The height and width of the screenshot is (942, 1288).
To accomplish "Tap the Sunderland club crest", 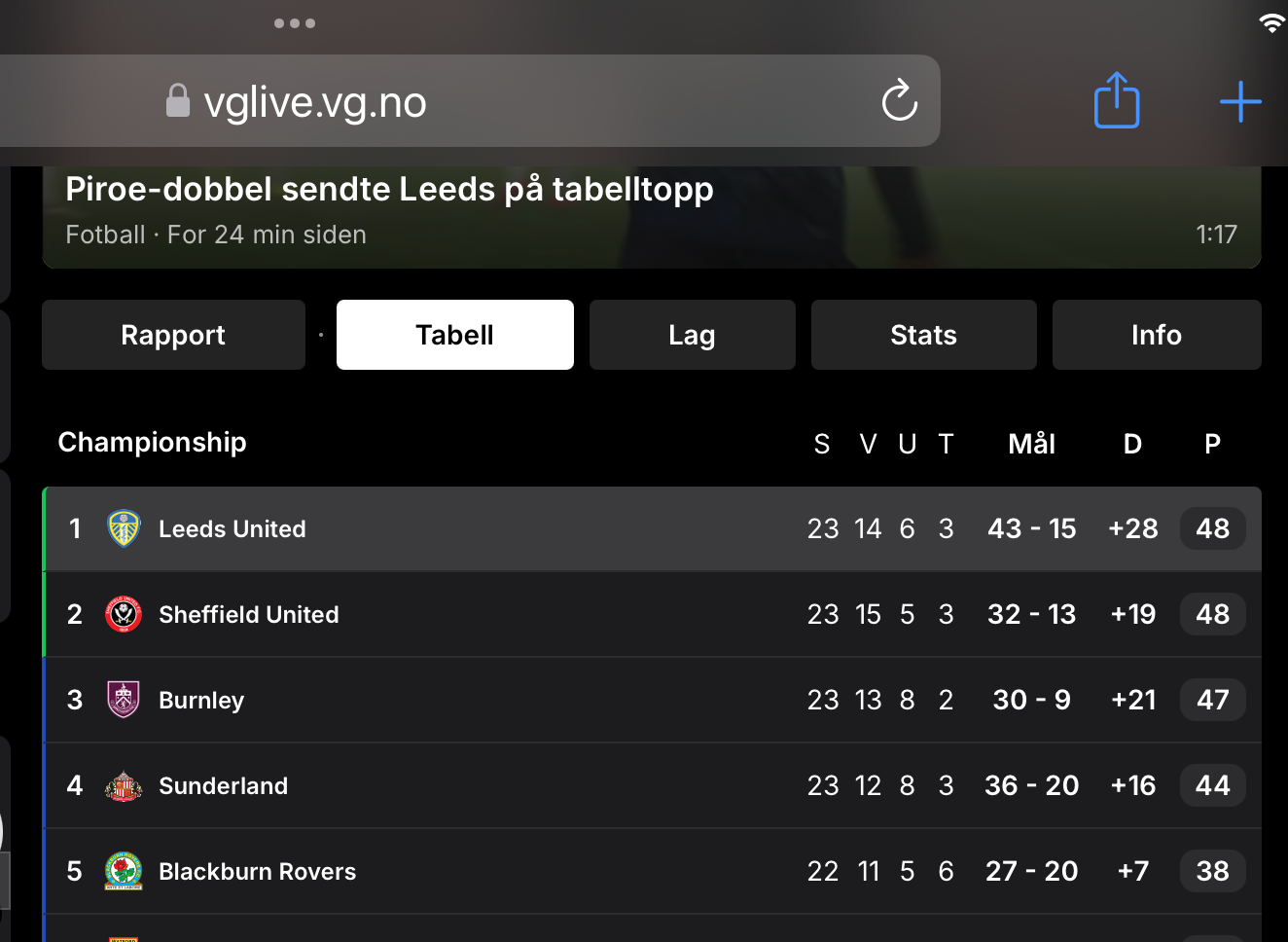I will tap(124, 785).
